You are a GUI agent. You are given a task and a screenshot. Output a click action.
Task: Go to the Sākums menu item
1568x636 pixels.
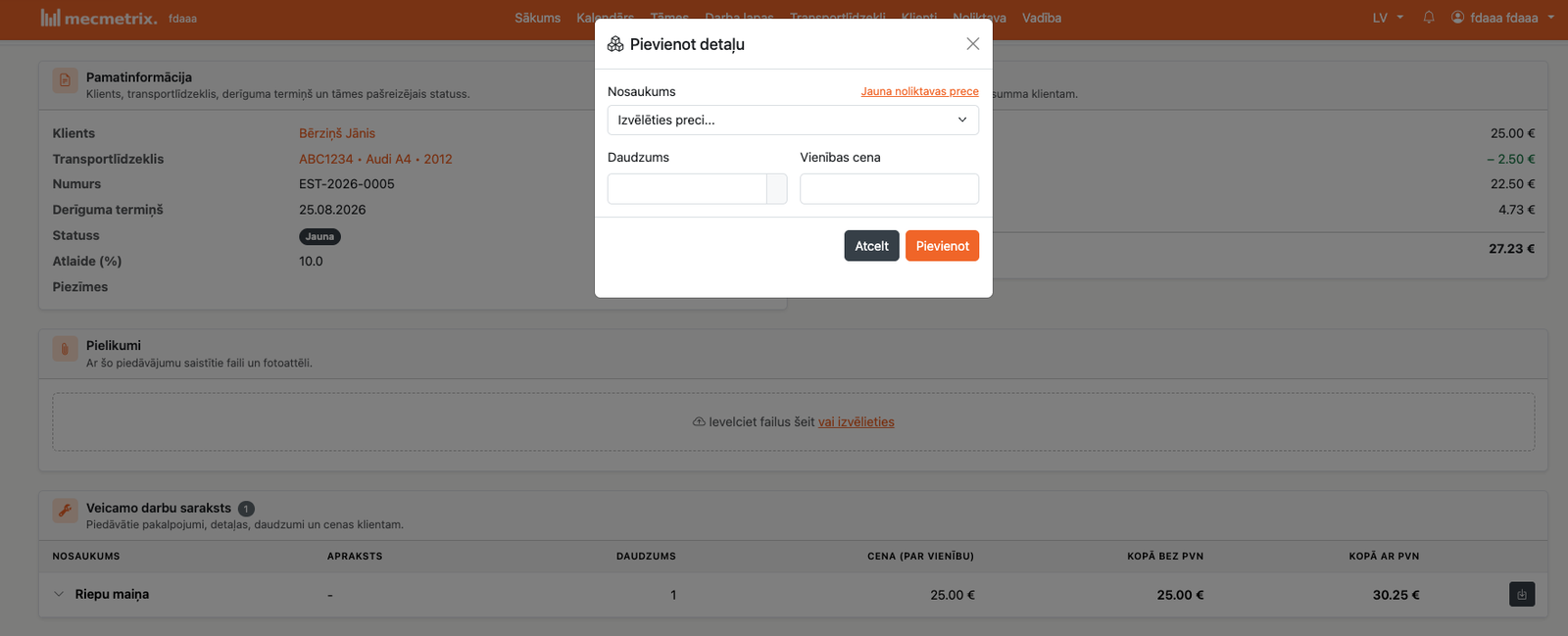tap(537, 18)
